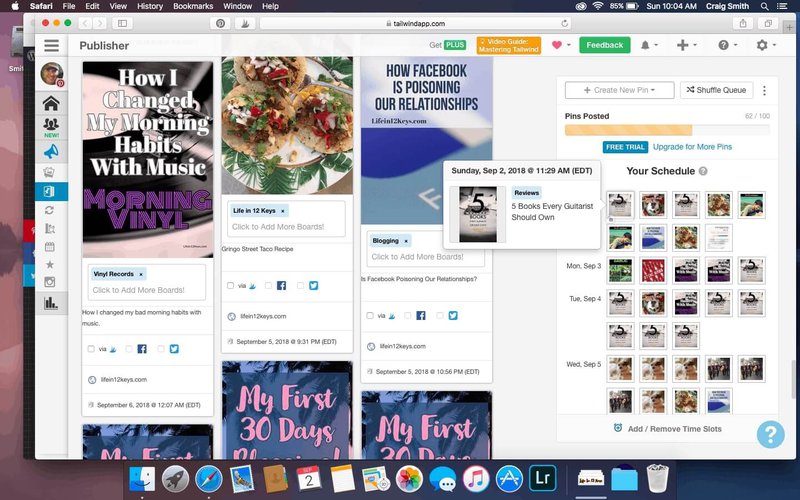Open the hamburger menu in Tailwind sidebar
This screenshot has width=800, height=500.
pos(52,45)
